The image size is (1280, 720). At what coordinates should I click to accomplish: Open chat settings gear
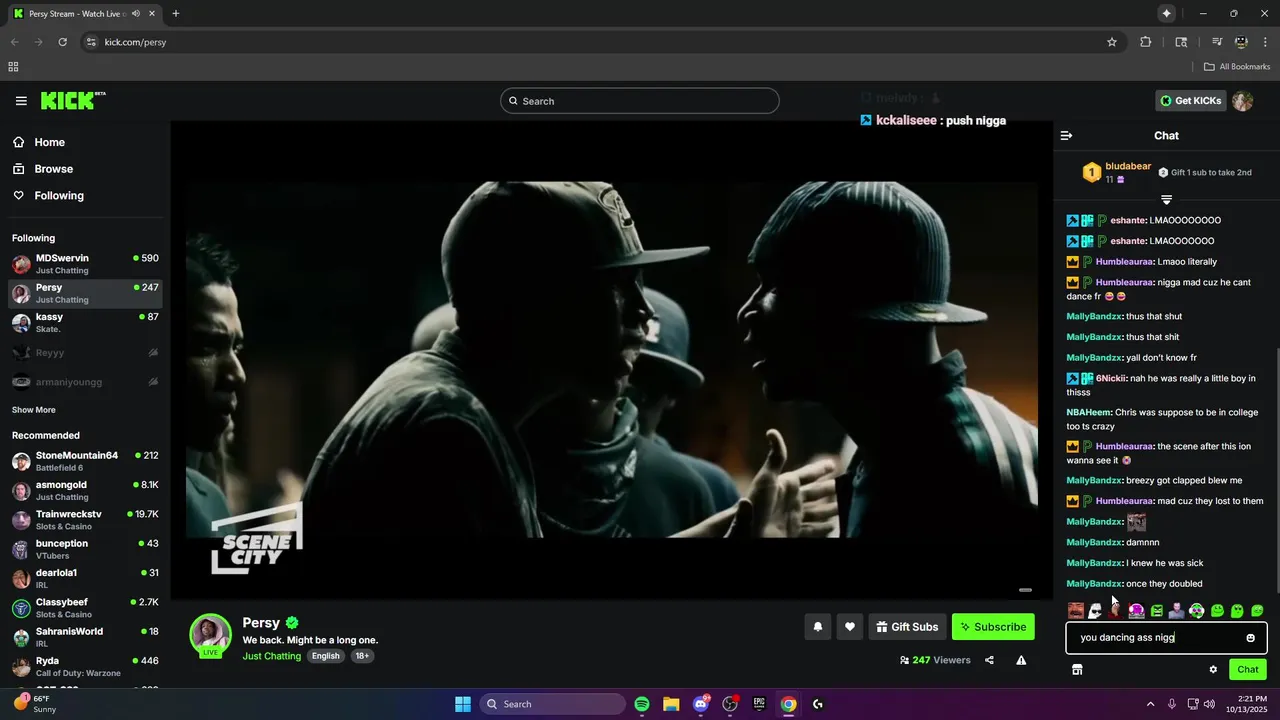click(x=1213, y=670)
